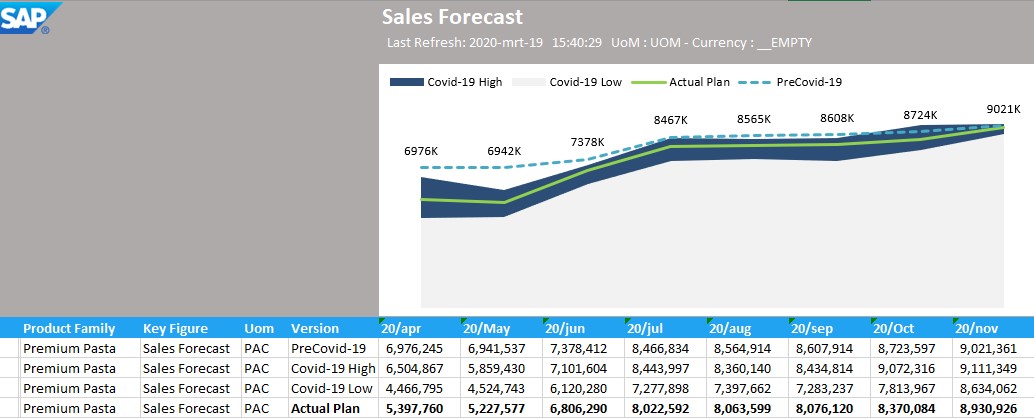Select the Covid-19 Low version cell
1034x418 pixels.
coord(333,388)
